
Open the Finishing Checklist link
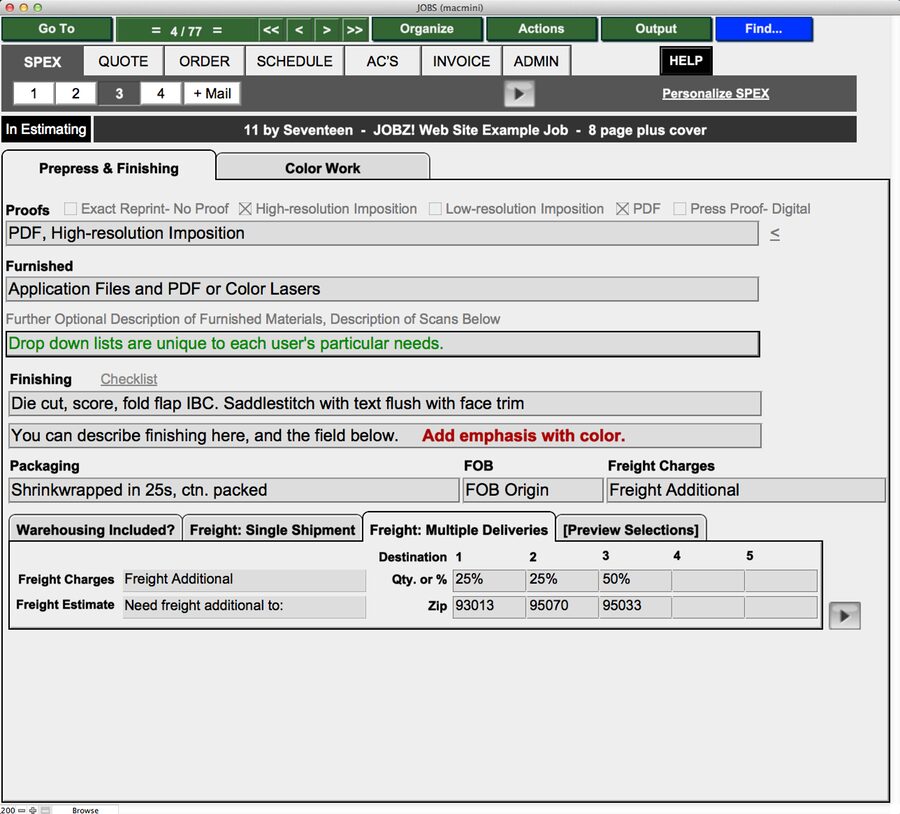(x=128, y=379)
